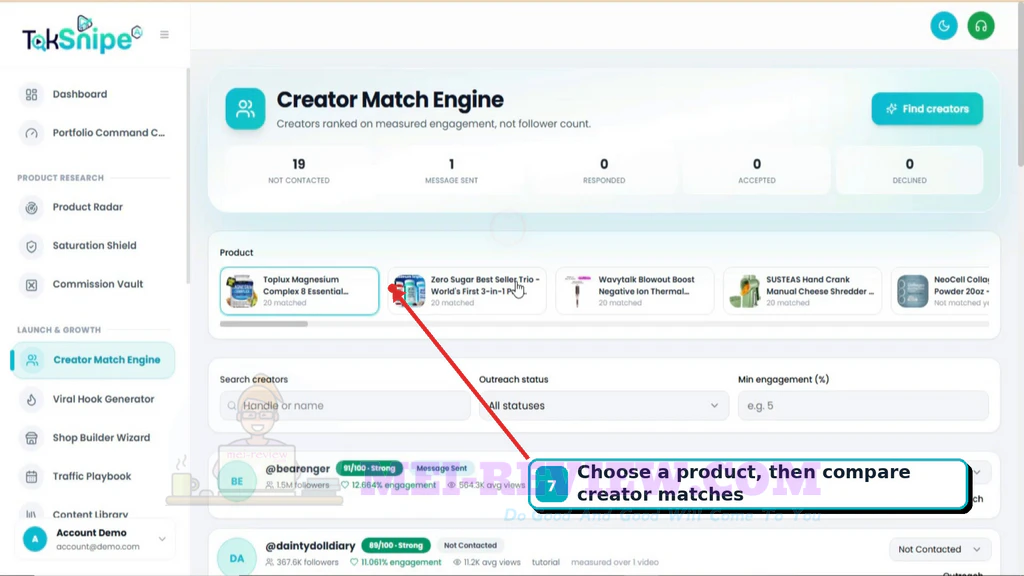
Task: Click the Traffic Playbook calendar icon
Action: 31,477
